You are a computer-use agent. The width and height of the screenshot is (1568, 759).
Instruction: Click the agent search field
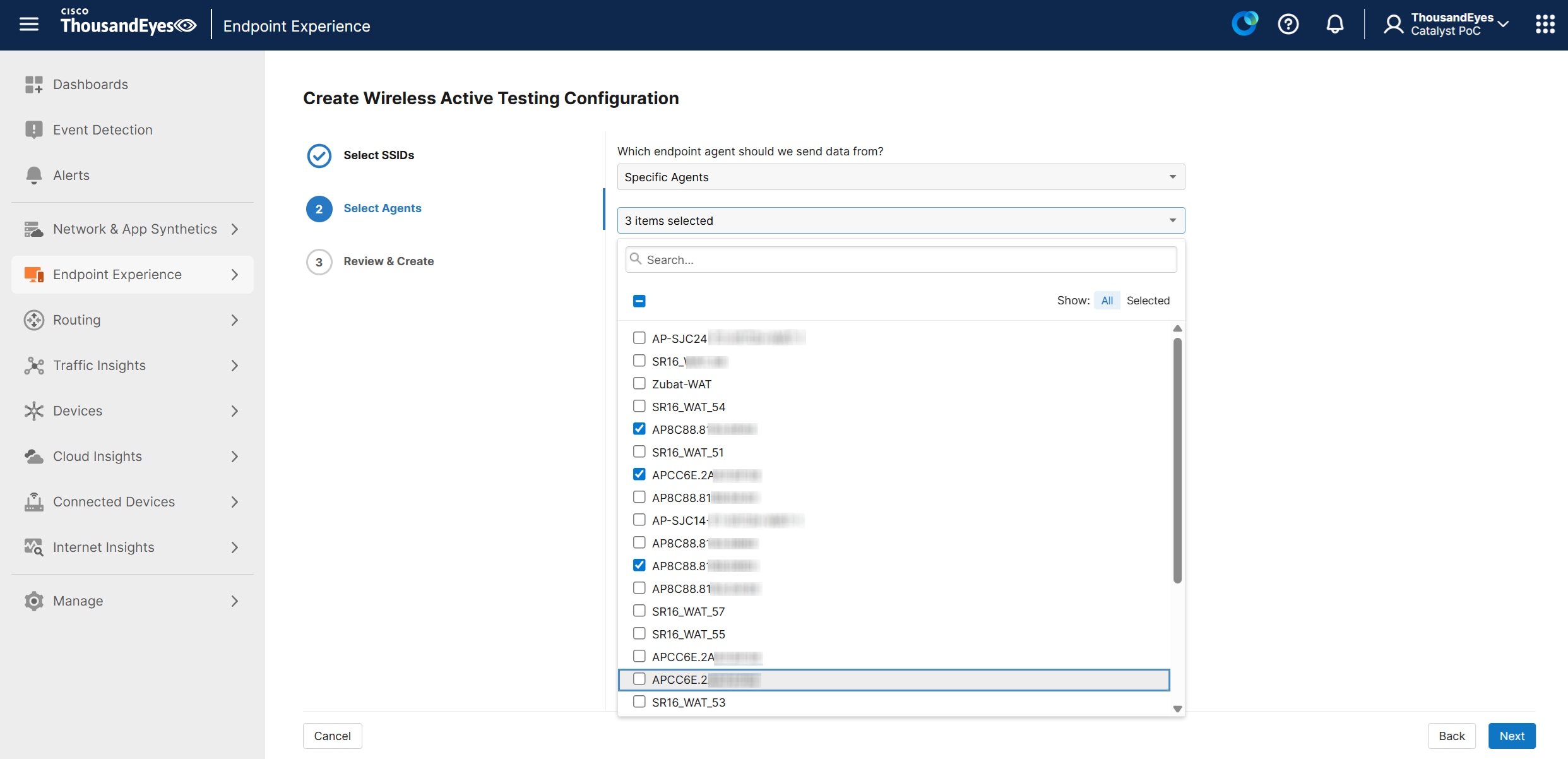(x=900, y=259)
